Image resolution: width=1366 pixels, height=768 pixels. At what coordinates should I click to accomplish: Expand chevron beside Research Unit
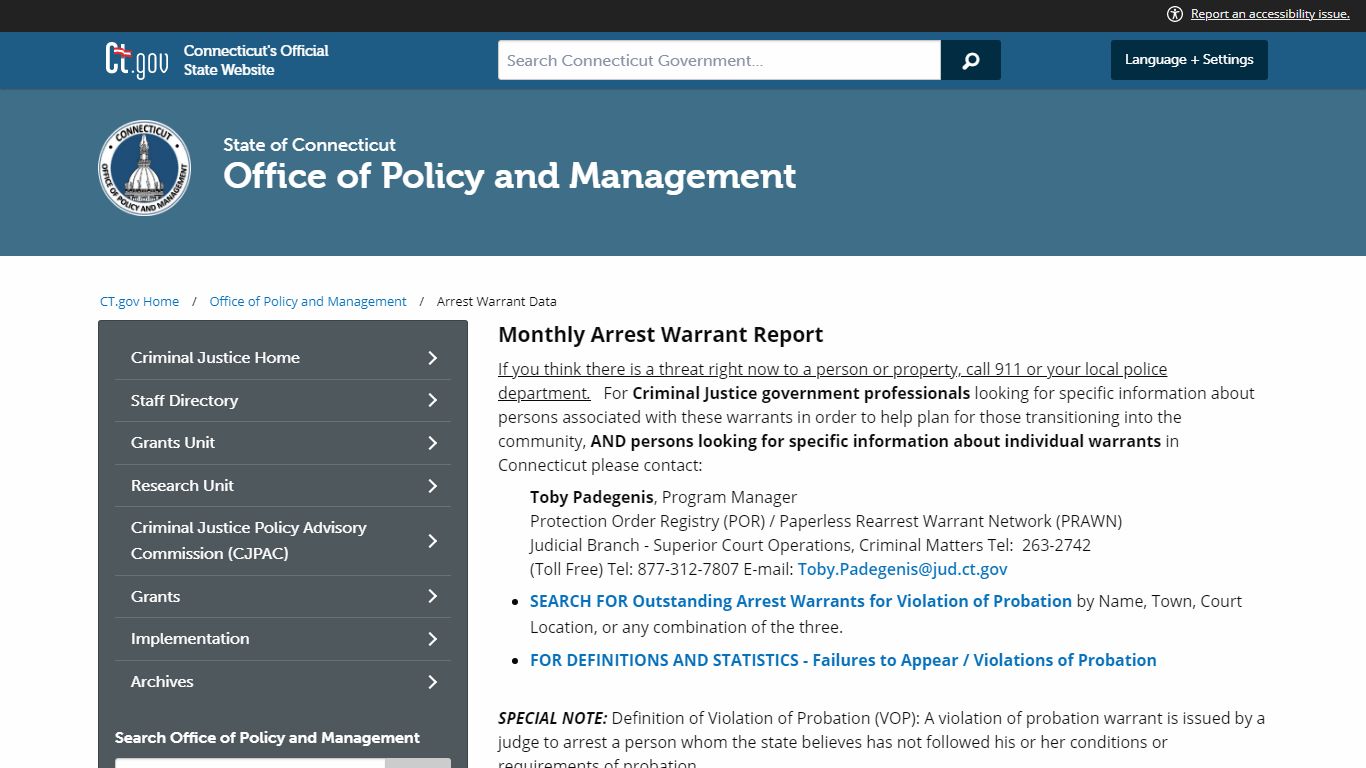[433, 486]
